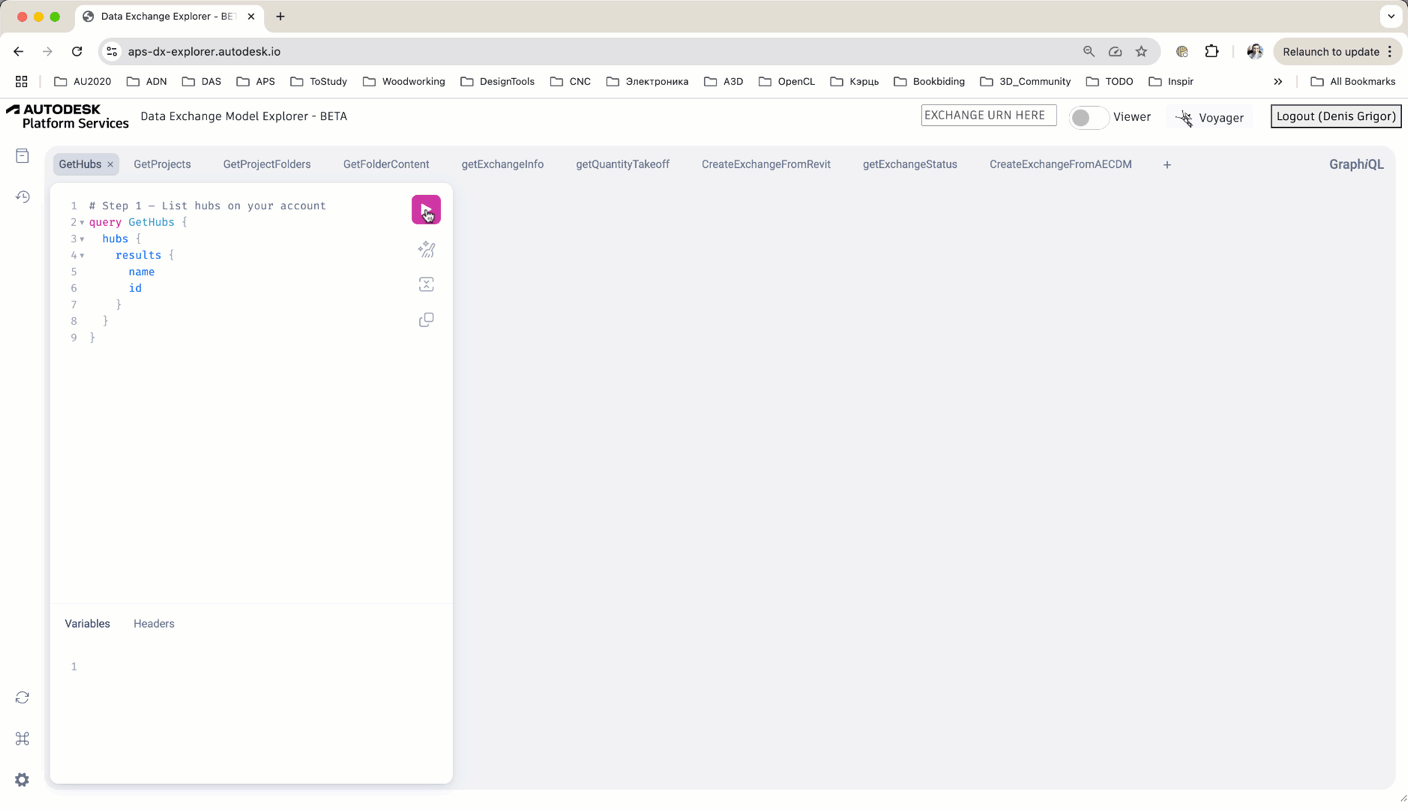Screen dimensions: 1408x810
Task: Open the Extensions puzzle icon
Action: 1212,52
